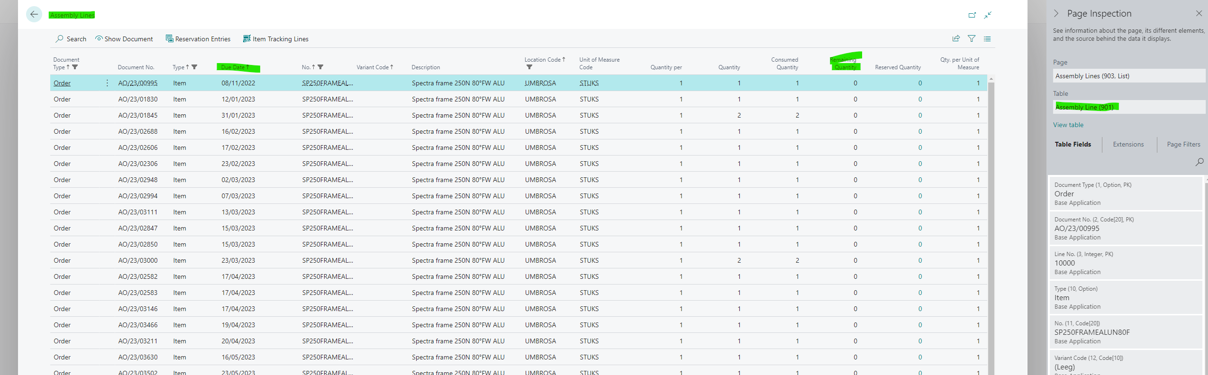1208x375 pixels.
Task: Select row with document AO/23/01830
Action: 519,99
